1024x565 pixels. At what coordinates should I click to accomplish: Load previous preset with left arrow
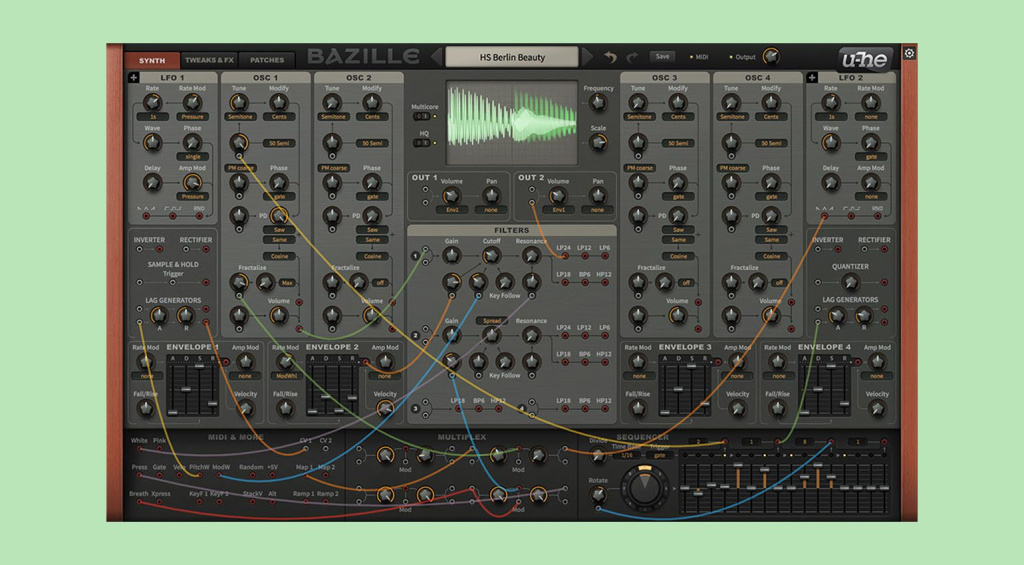pyautogui.click(x=436, y=57)
